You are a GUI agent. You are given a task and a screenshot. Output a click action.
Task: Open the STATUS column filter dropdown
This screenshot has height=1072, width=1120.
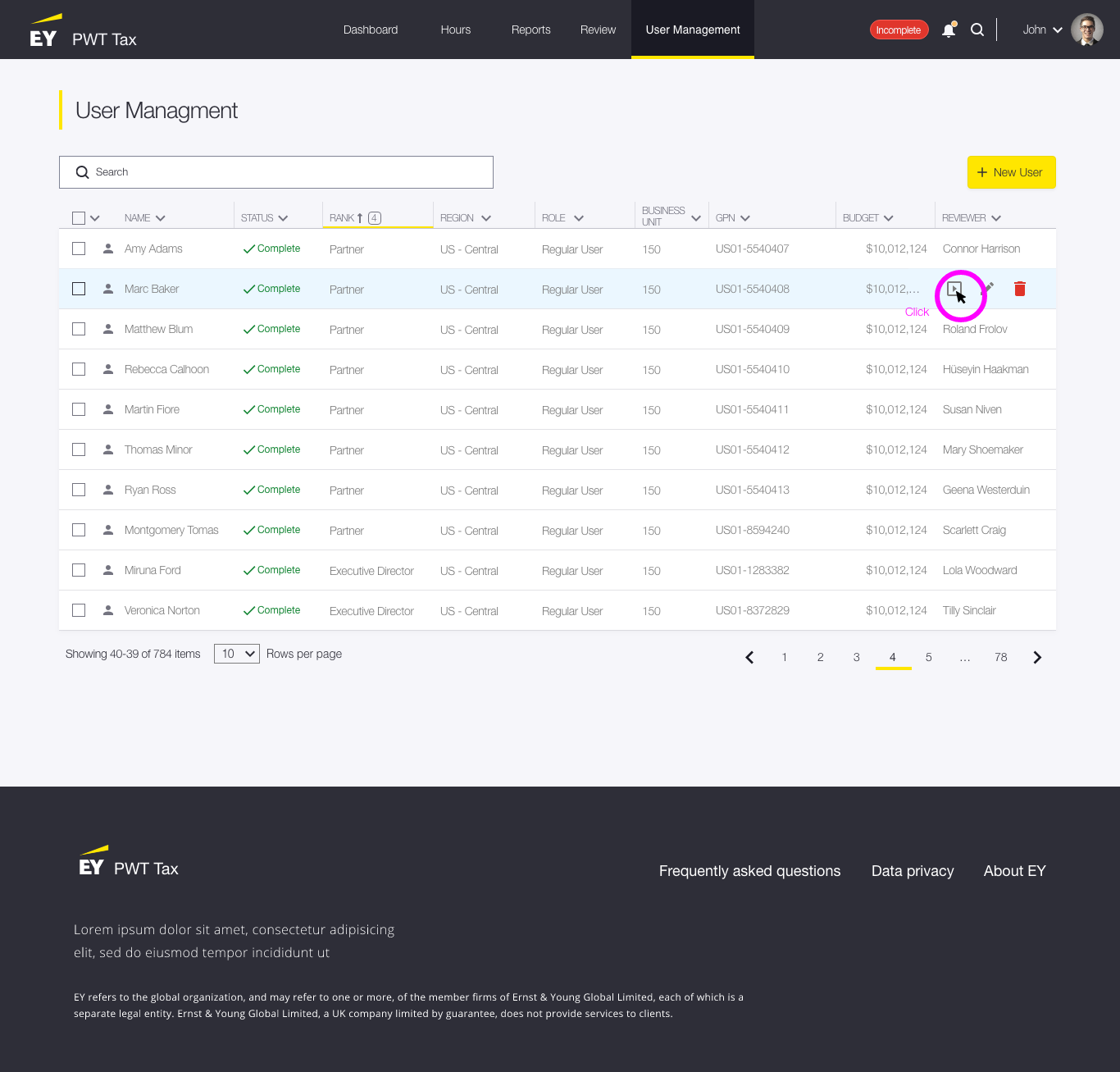(x=284, y=217)
